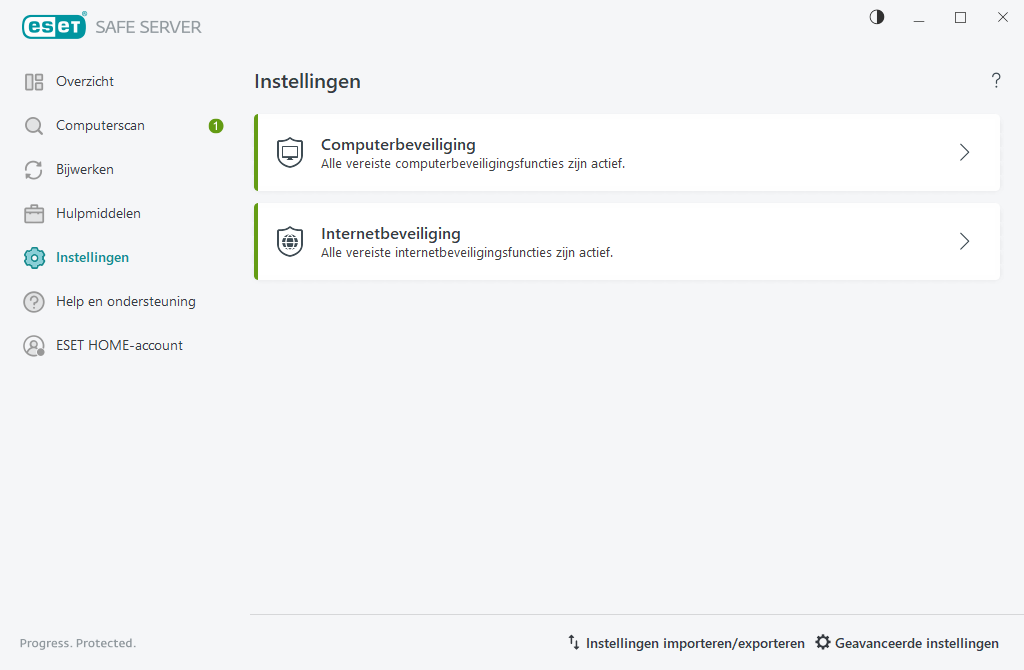Select the Computerscan magnifier icon
This screenshot has height=670, width=1024.
tap(33, 125)
